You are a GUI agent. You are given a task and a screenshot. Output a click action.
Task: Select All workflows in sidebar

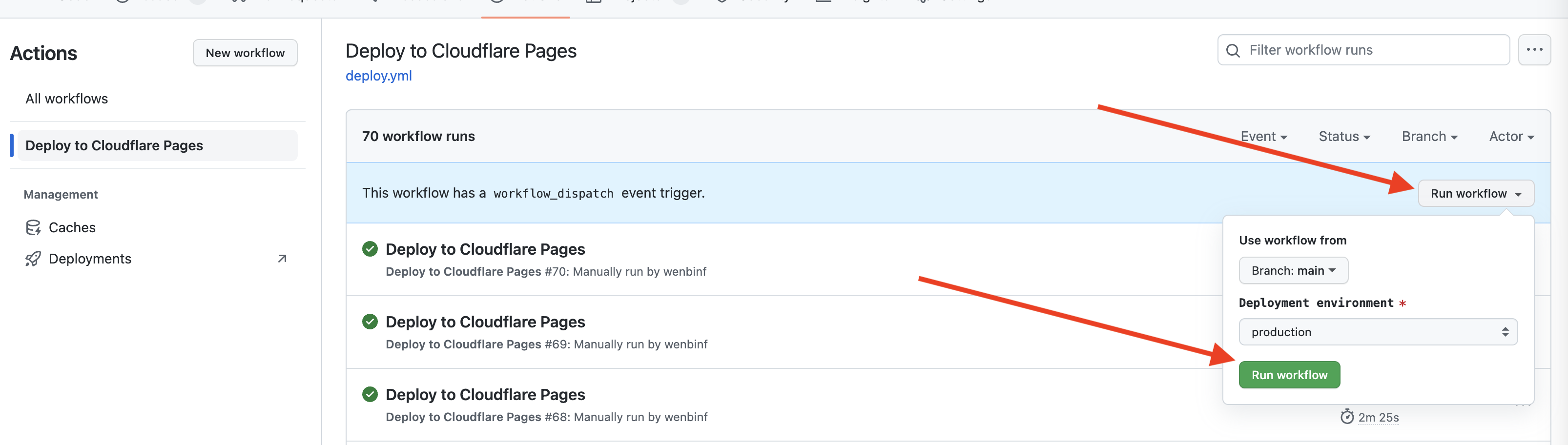point(67,99)
